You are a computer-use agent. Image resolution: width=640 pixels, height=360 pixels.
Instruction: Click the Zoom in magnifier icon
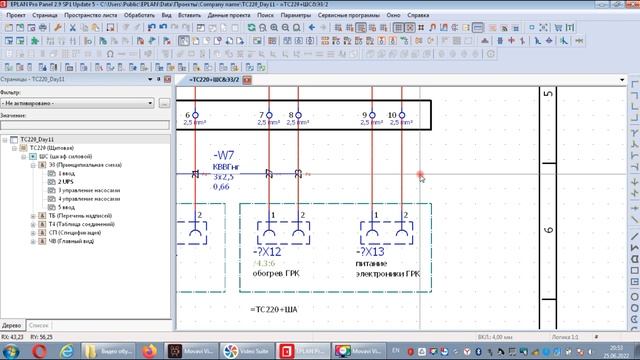[x=274, y=28]
